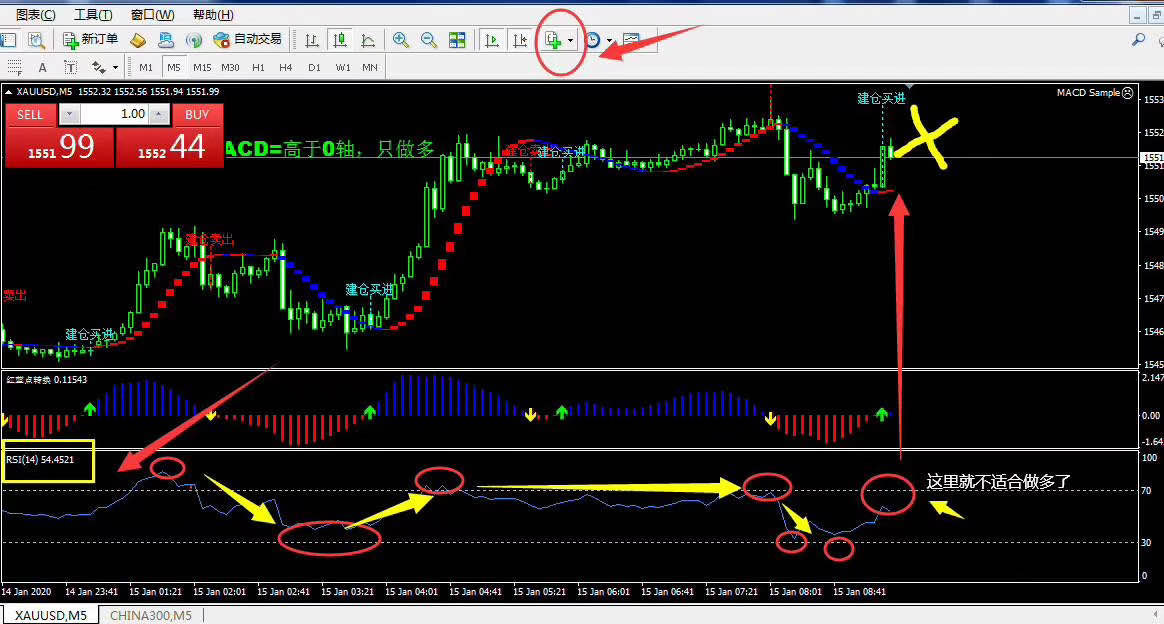This screenshot has height=624, width=1164.
Task: Click the 14 Jan 23:41 time label
Action: [x=91, y=591]
